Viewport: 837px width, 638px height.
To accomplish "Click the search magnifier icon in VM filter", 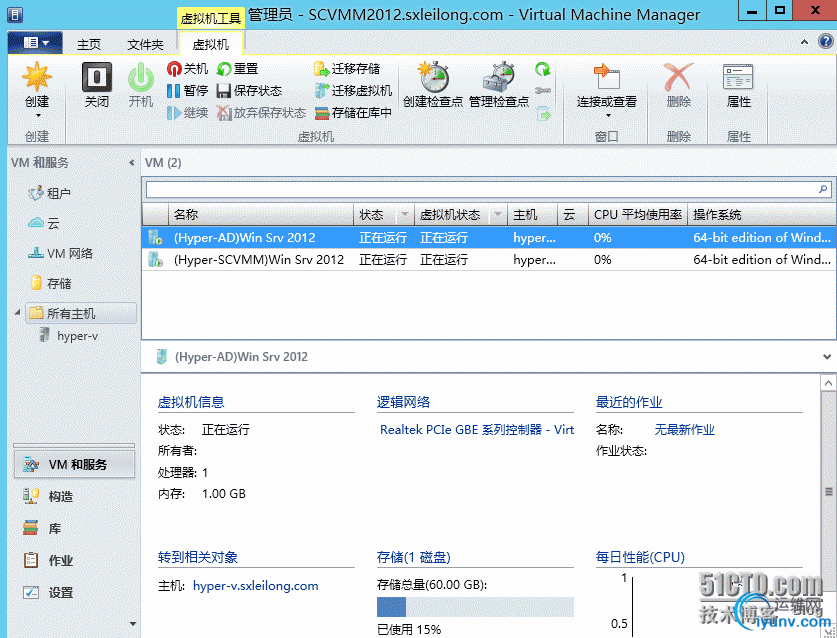I will tap(823, 189).
